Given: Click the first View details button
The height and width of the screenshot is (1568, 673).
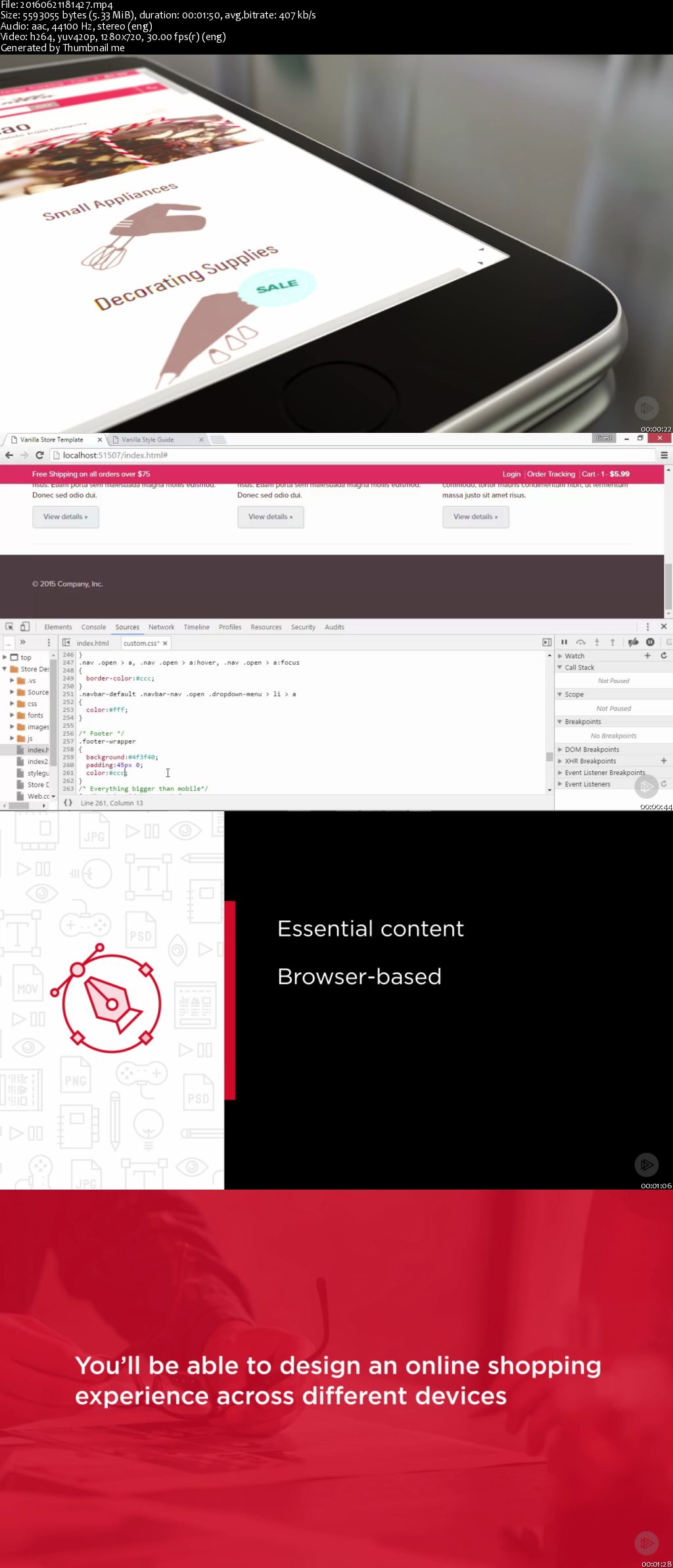Looking at the screenshot, I should coord(66,517).
